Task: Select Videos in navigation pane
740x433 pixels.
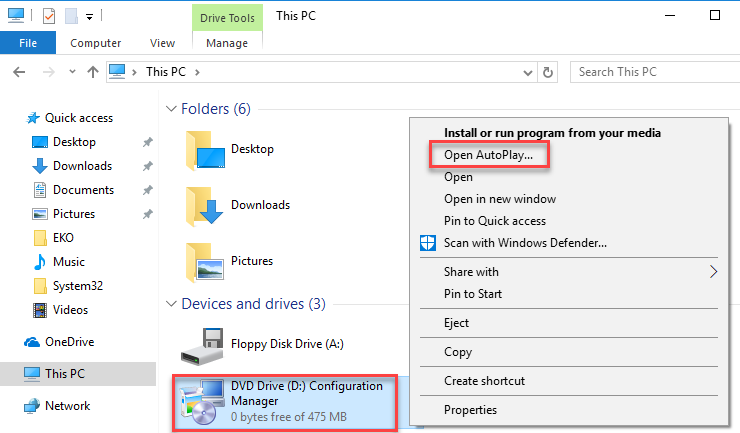Action: (x=70, y=310)
